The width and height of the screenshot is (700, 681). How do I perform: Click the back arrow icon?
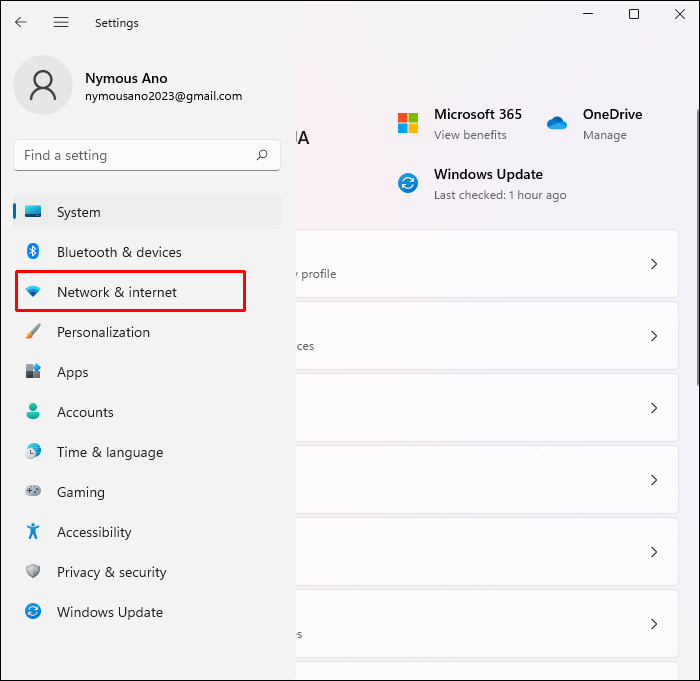pos(21,22)
